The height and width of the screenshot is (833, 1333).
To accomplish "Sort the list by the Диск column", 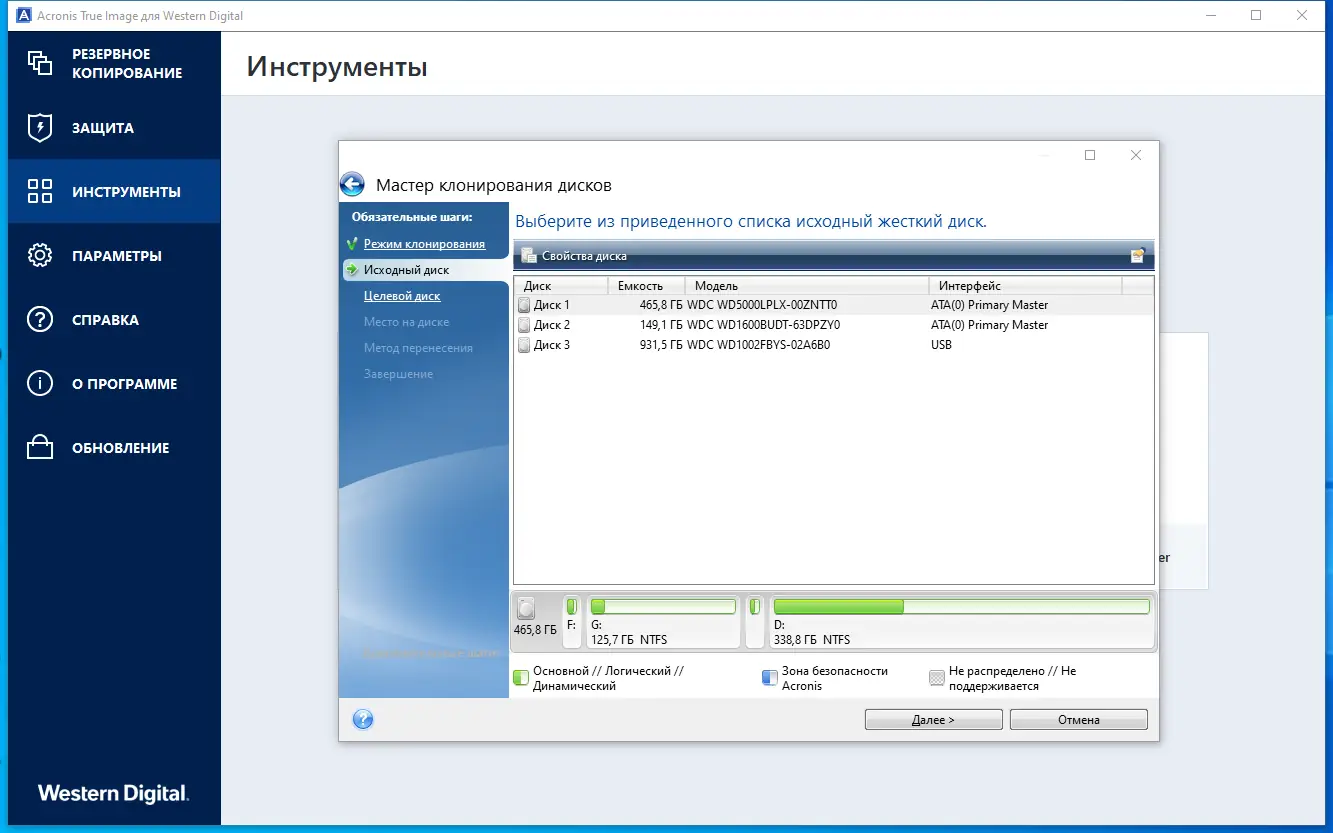I will pyautogui.click(x=561, y=286).
